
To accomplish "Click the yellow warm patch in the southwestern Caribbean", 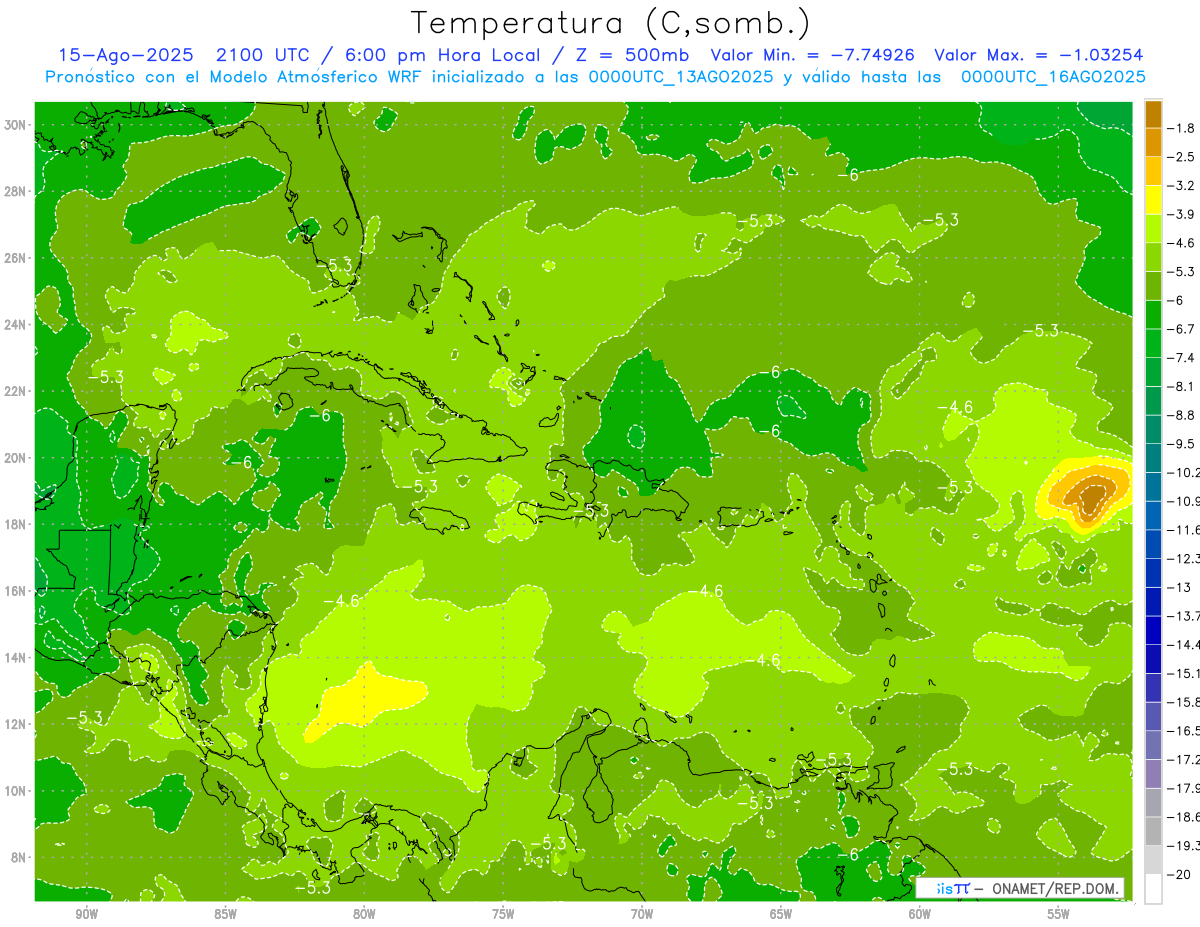I will point(365,700).
